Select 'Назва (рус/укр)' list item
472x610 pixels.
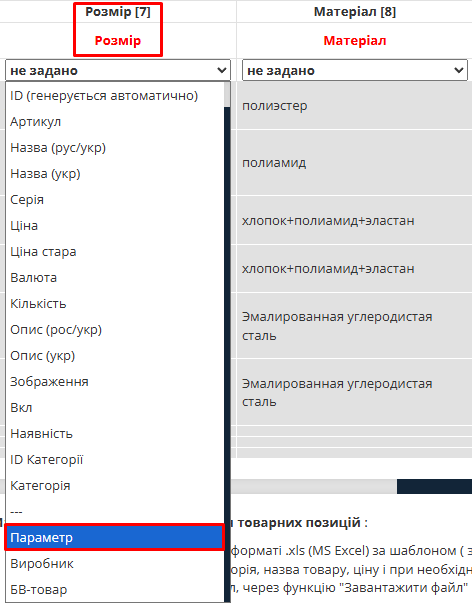click(x=115, y=148)
